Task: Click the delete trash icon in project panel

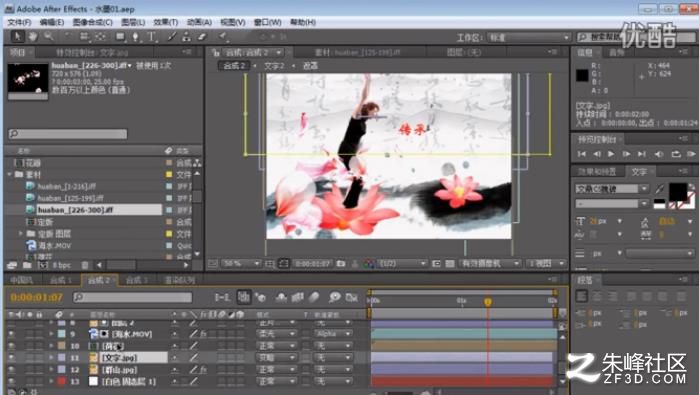Action: pyautogui.click(x=85, y=265)
